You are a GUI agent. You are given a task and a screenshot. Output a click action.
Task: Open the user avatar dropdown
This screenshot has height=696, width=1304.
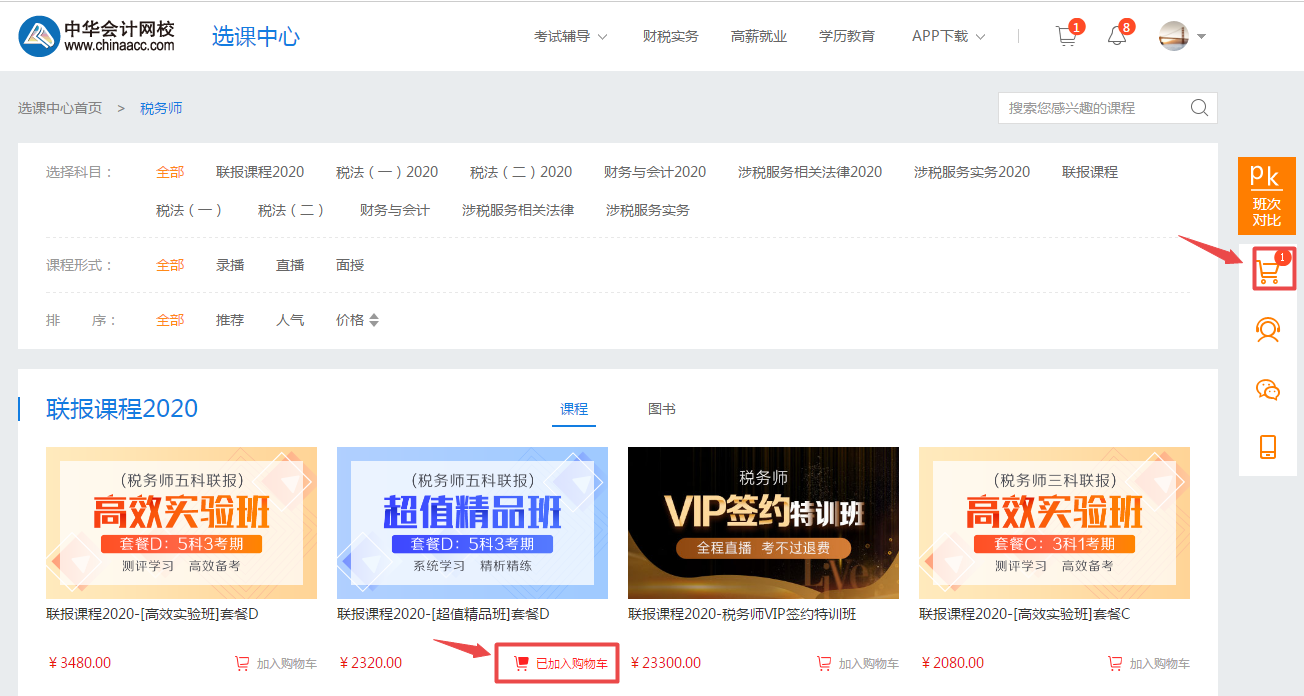pos(1182,34)
